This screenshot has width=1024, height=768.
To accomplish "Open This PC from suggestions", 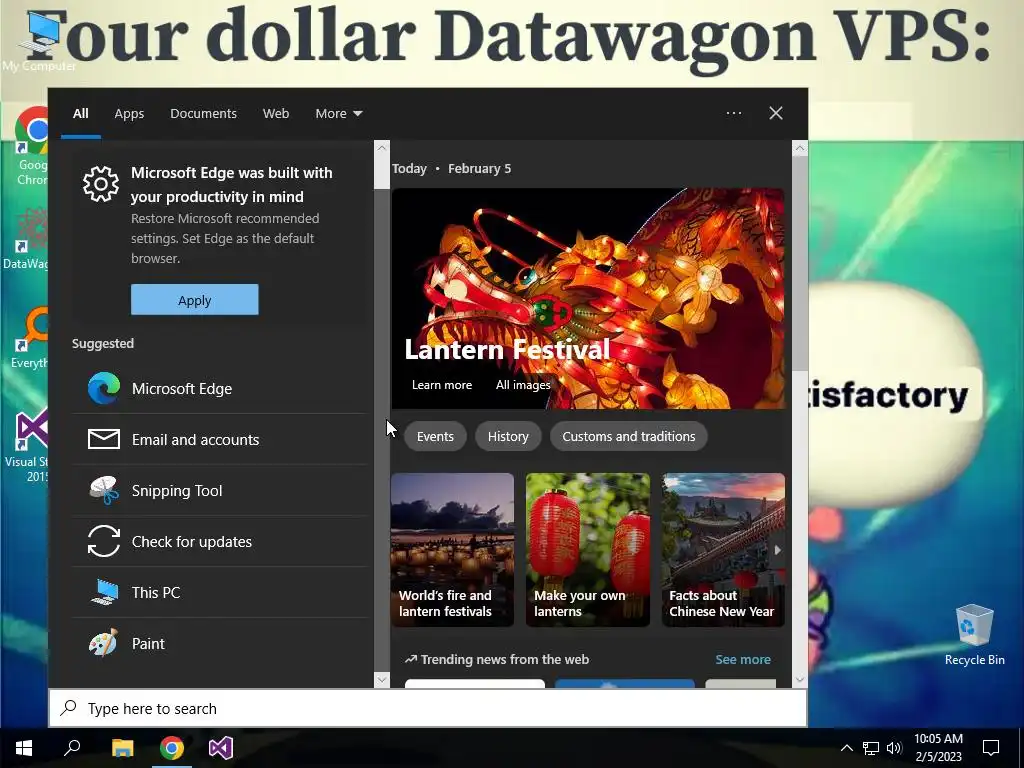I will coord(219,592).
